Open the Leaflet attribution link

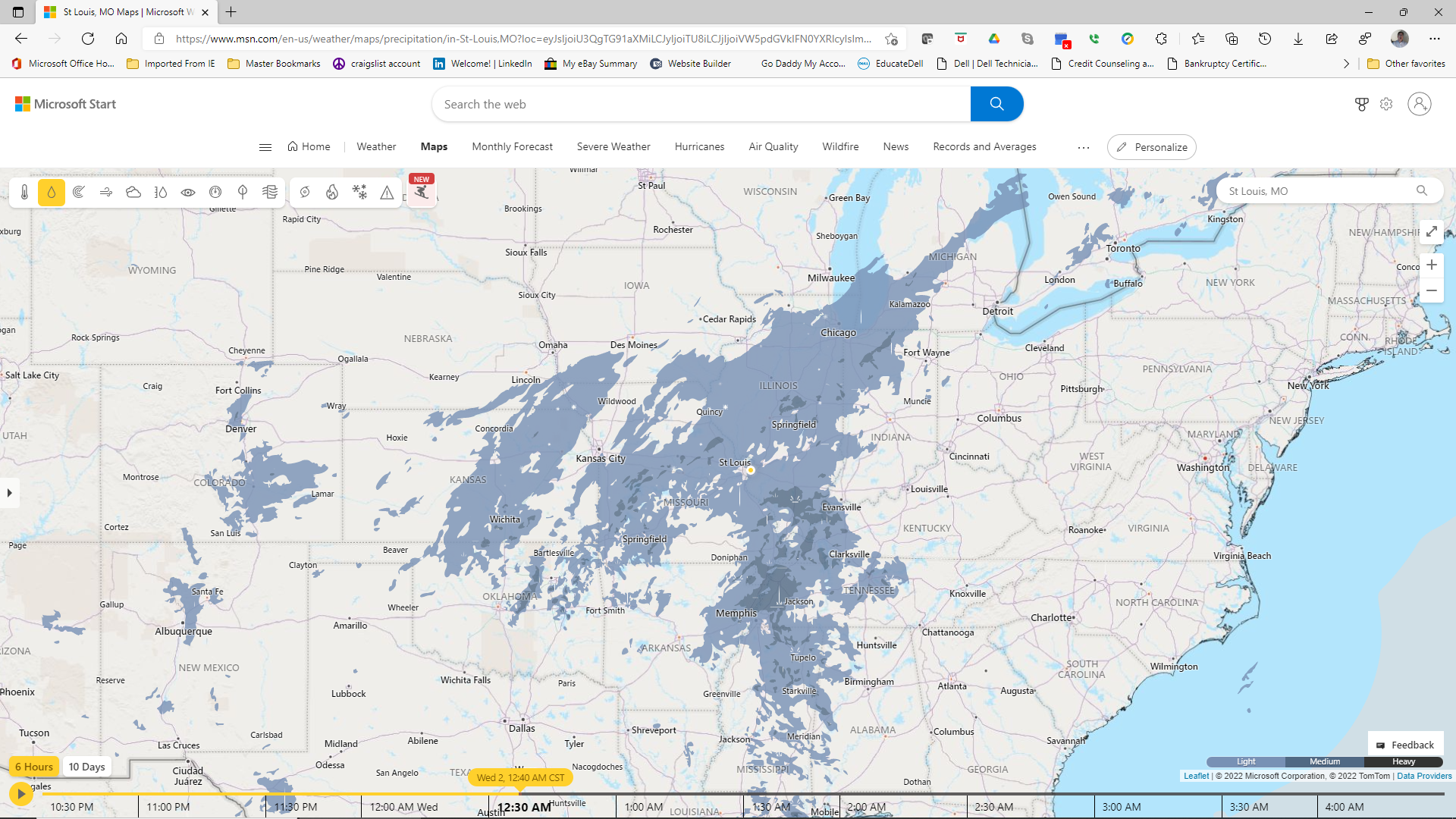pos(1197,776)
